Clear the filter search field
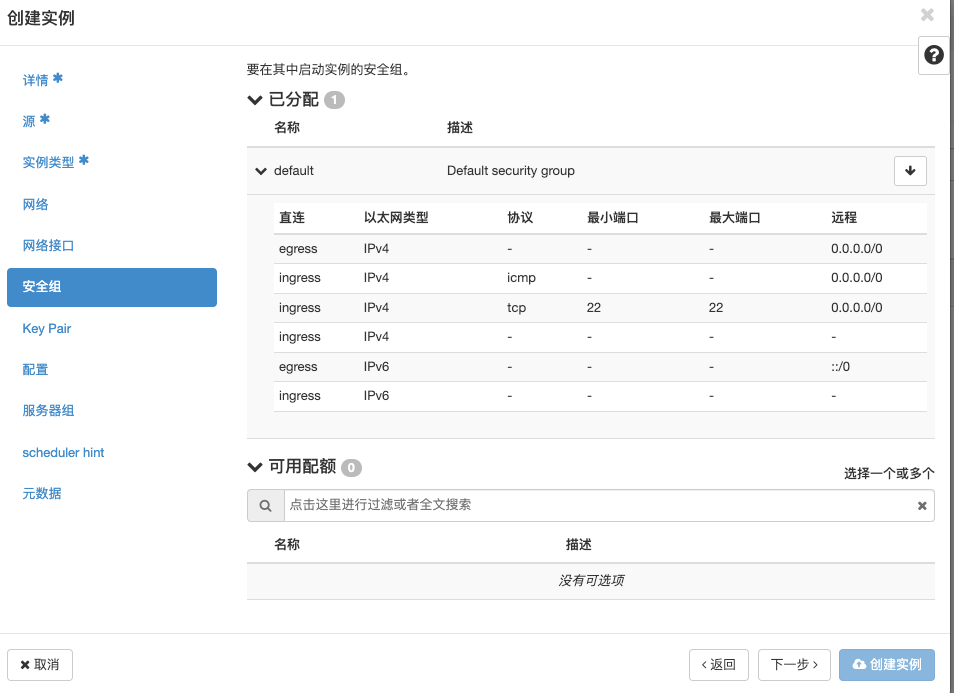The height and width of the screenshot is (693, 954). coord(922,506)
